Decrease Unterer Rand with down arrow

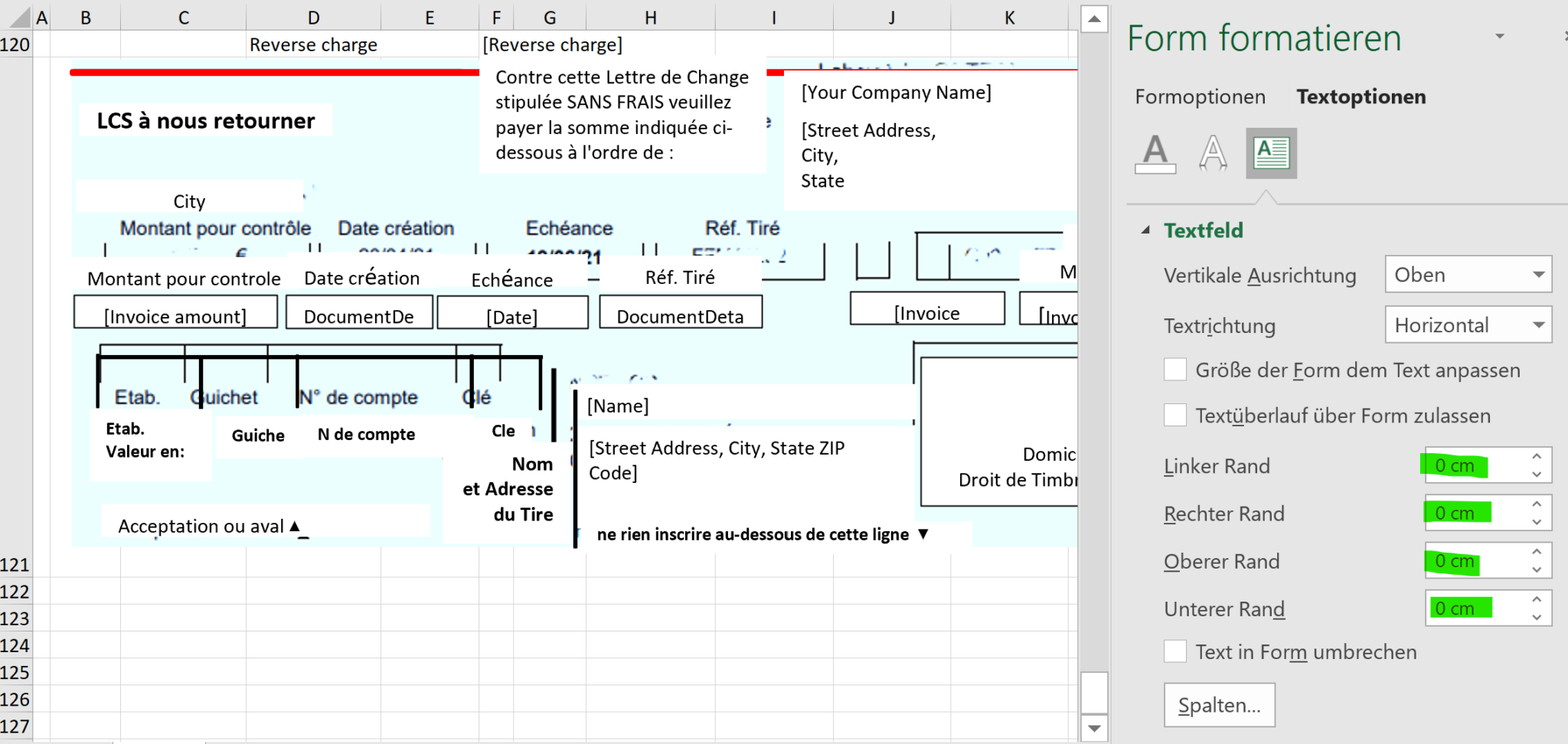point(1537,616)
